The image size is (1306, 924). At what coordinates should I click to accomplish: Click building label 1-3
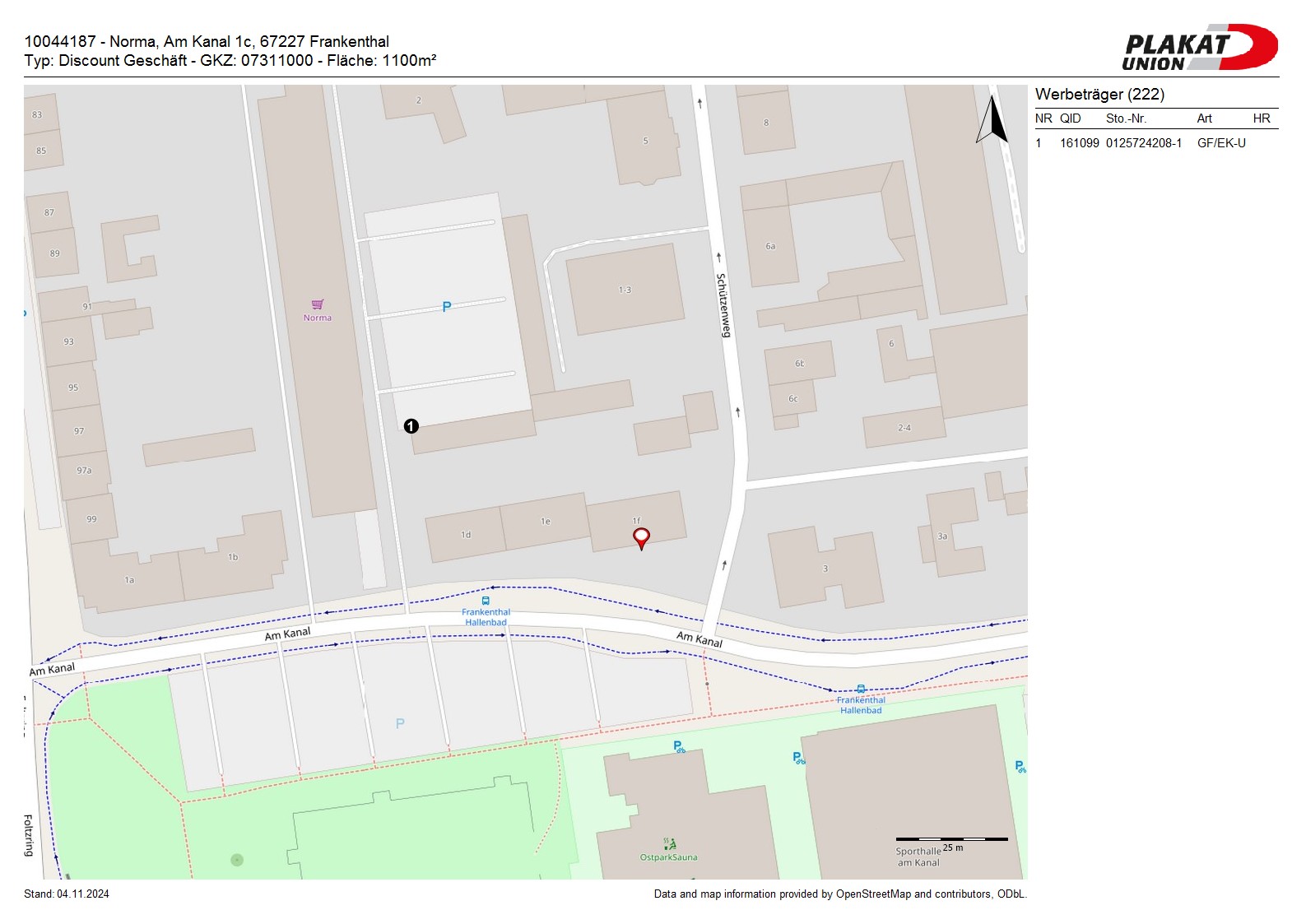click(x=625, y=290)
